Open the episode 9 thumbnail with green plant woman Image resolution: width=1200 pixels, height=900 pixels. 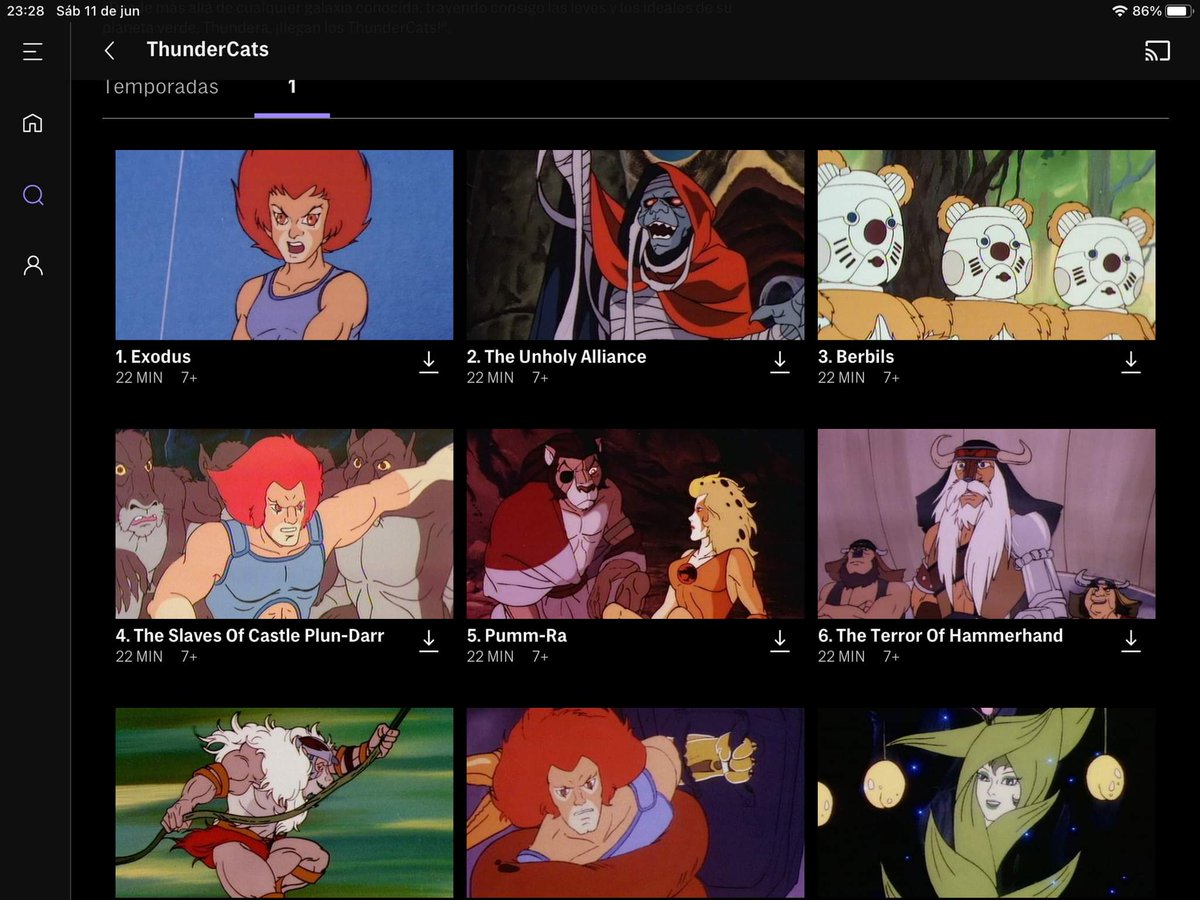986,803
